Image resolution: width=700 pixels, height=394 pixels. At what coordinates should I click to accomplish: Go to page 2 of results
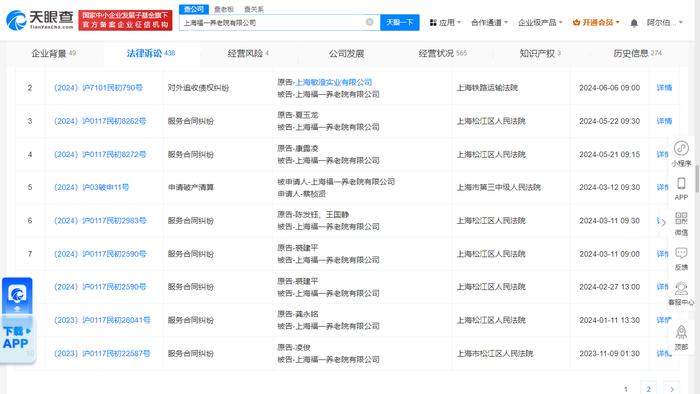[648, 389]
